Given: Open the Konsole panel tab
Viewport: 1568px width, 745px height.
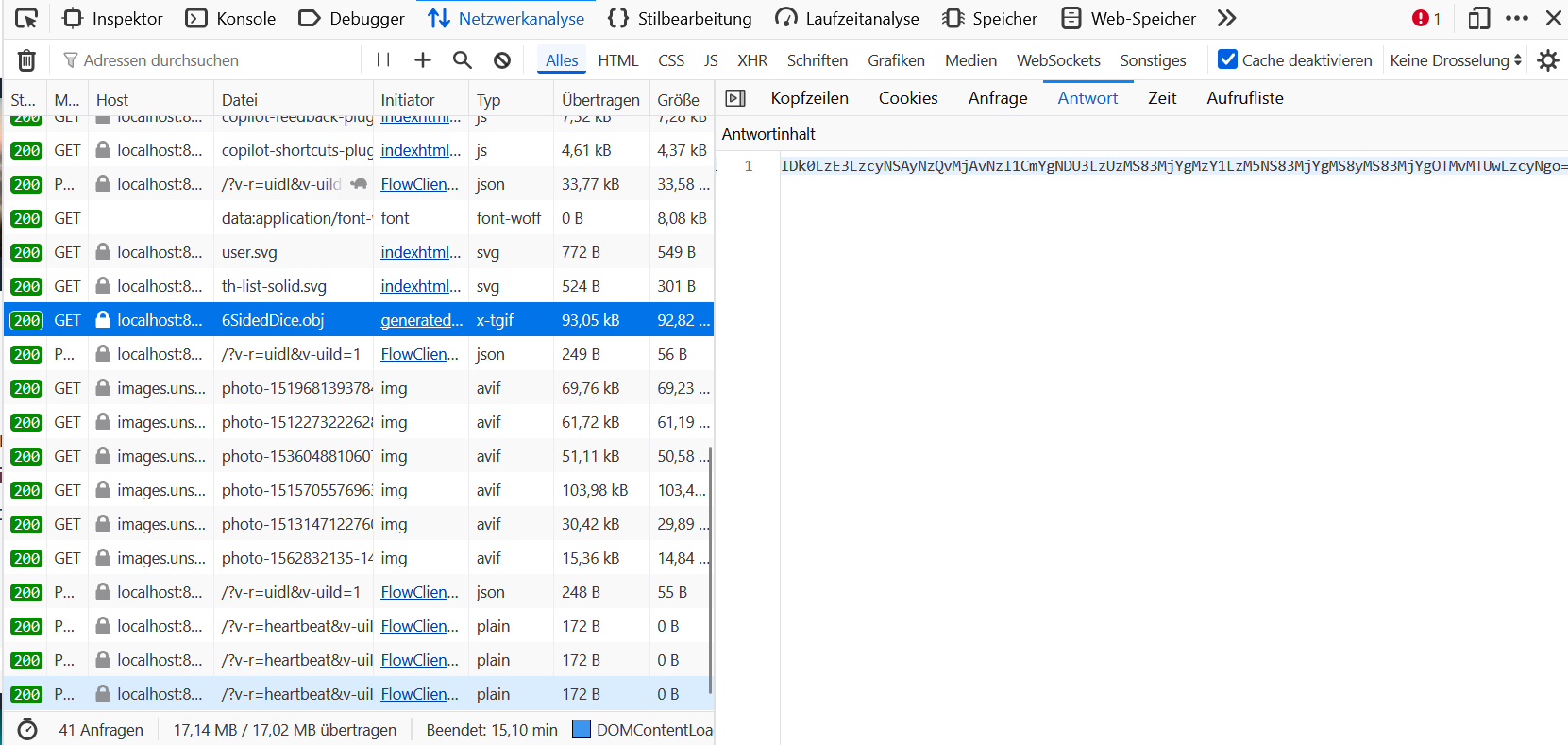Looking at the screenshot, I should (231, 18).
